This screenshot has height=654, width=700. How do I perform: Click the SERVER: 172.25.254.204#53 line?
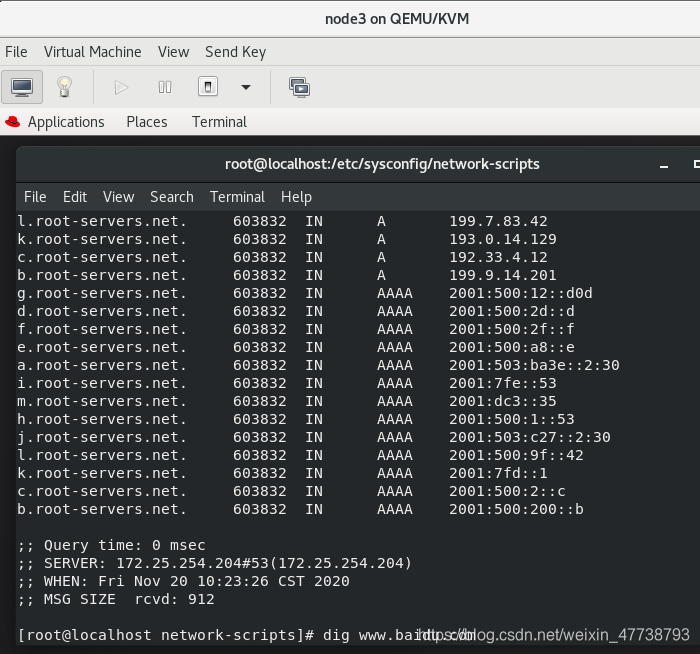[x=214, y=563]
